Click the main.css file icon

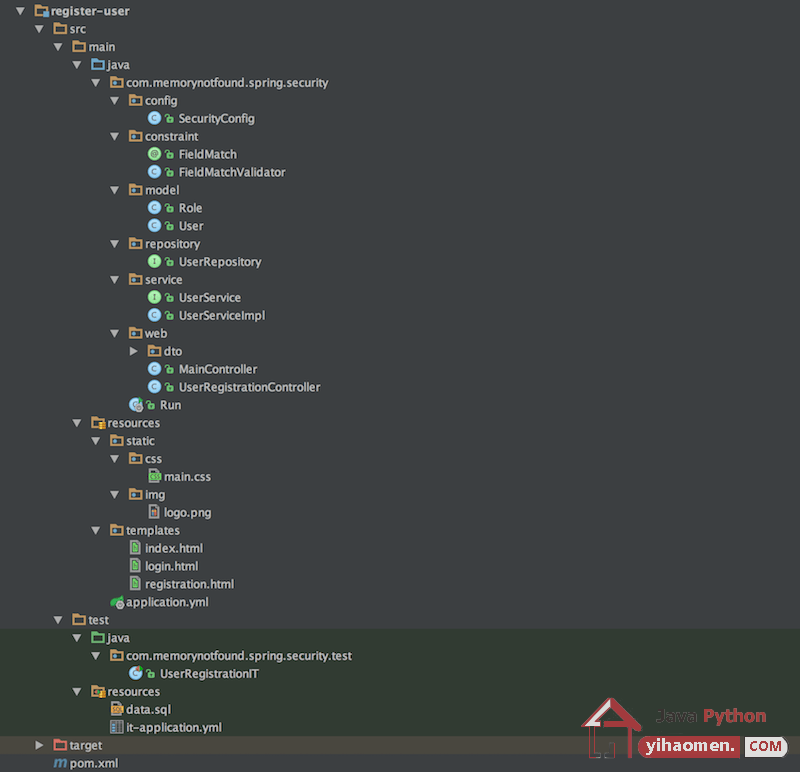point(155,477)
